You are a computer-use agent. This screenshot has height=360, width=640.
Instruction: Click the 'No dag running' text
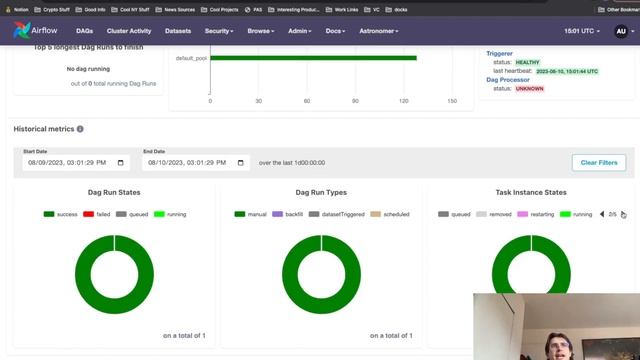pyautogui.click(x=88, y=69)
